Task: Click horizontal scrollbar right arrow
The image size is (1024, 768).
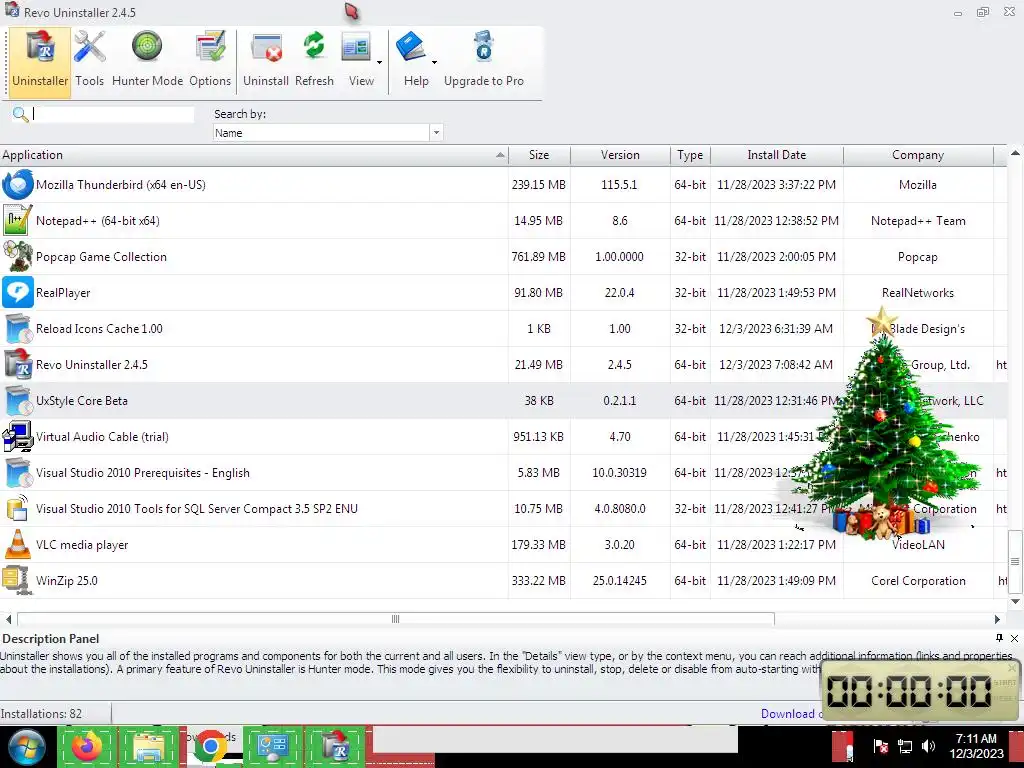Action: click(997, 619)
